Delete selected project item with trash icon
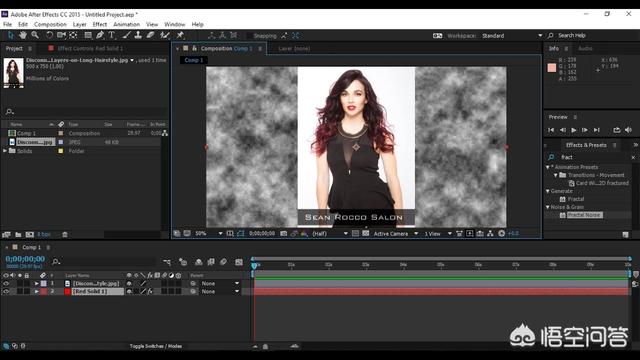 65,235
